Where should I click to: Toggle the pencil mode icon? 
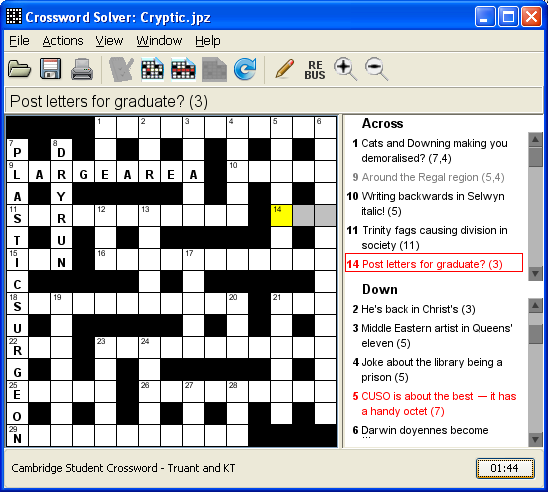tap(284, 69)
